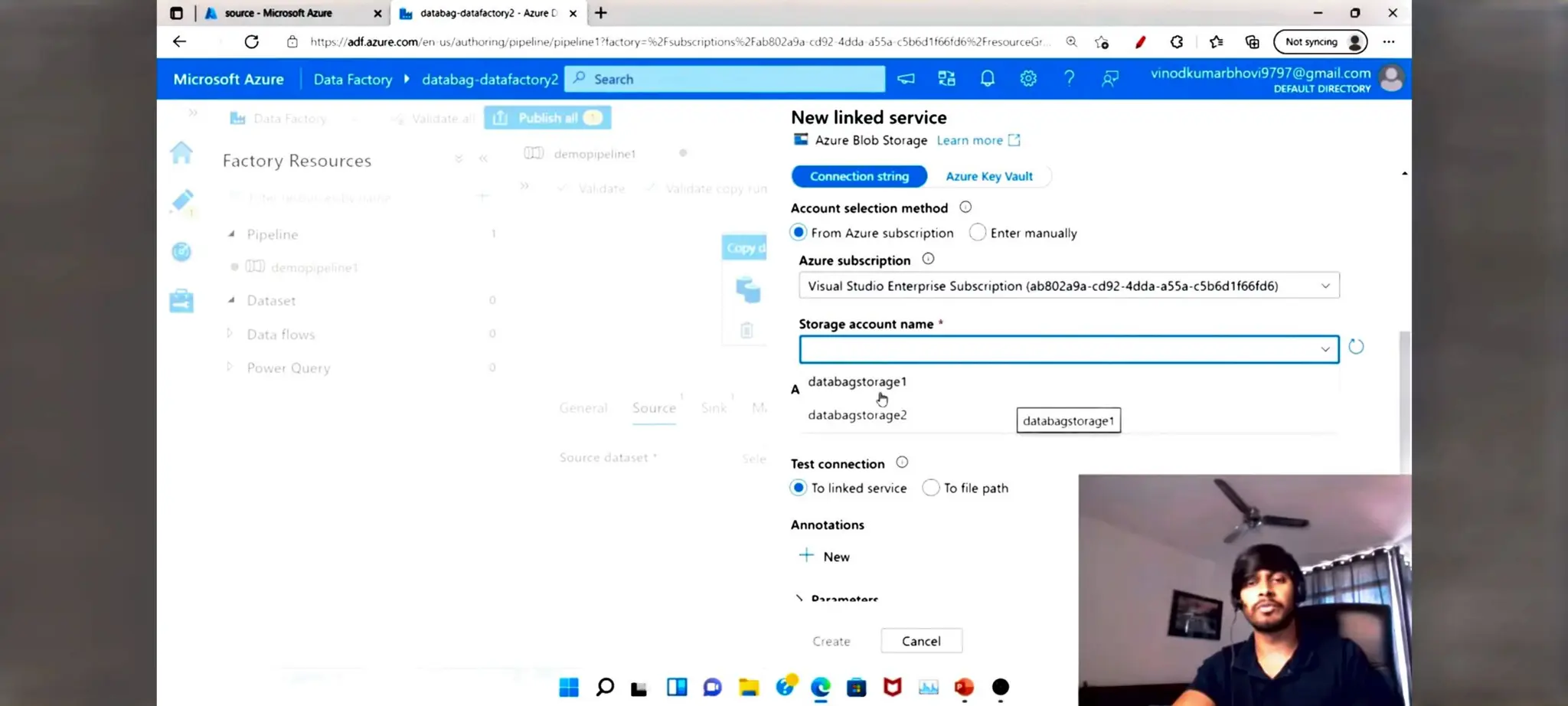Refresh the storage account name list

pyautogui.click(x=1356, y=347)
